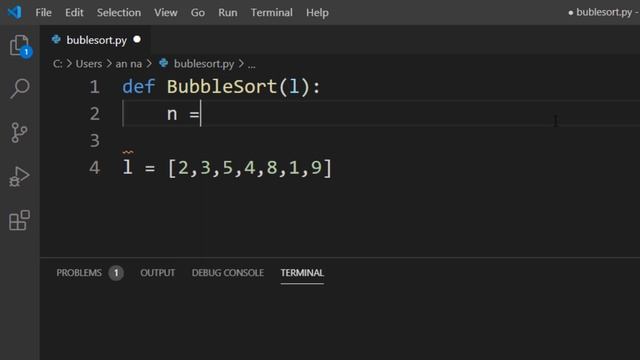Click the 'def' keyword on line 1
Screen dimensions: 640x360
(138, 87)
